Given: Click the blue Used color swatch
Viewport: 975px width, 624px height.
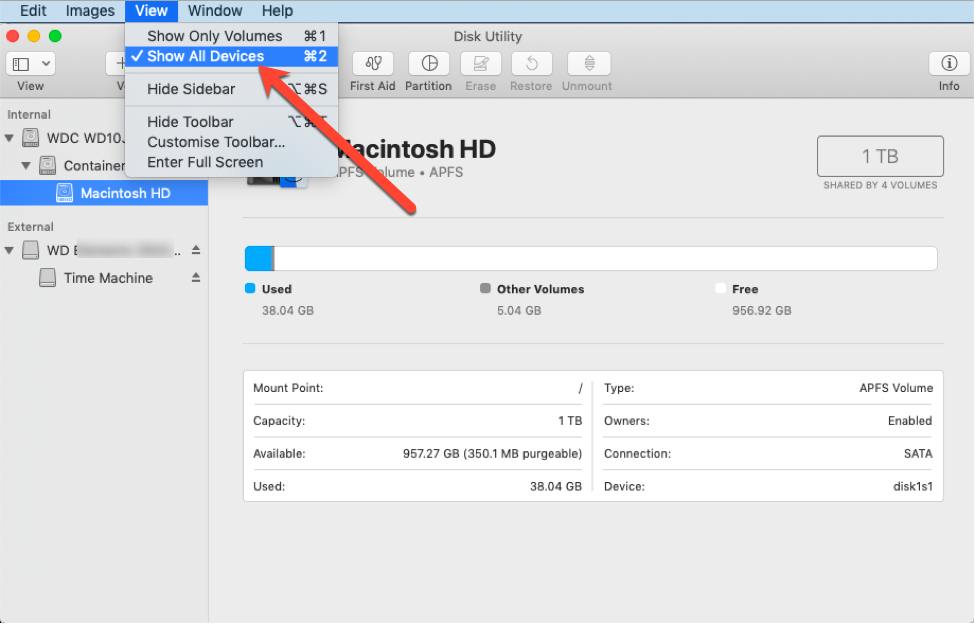Looking at the screenshot, I should click(x=250, y=288).
